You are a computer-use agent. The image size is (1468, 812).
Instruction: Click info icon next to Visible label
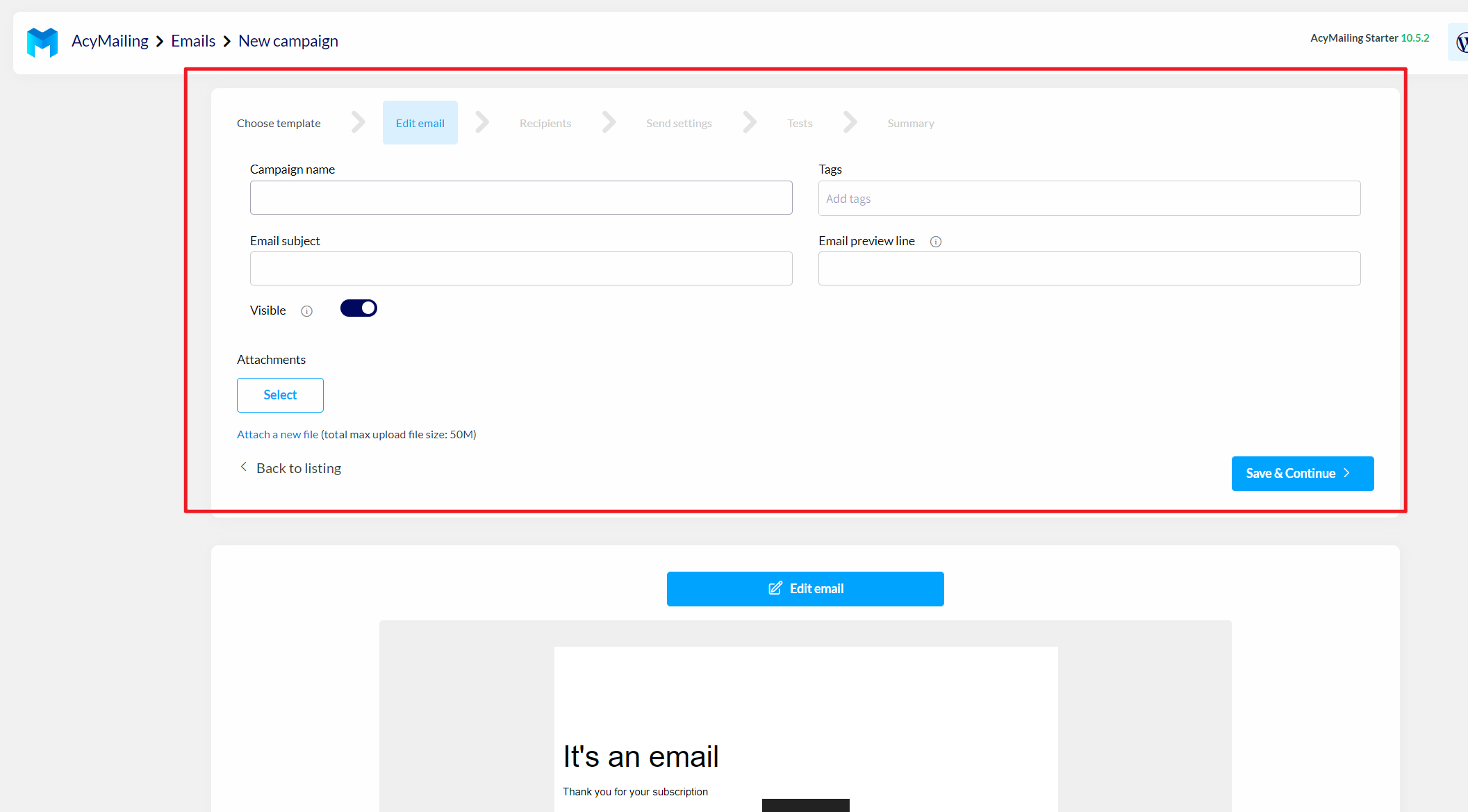306,311
